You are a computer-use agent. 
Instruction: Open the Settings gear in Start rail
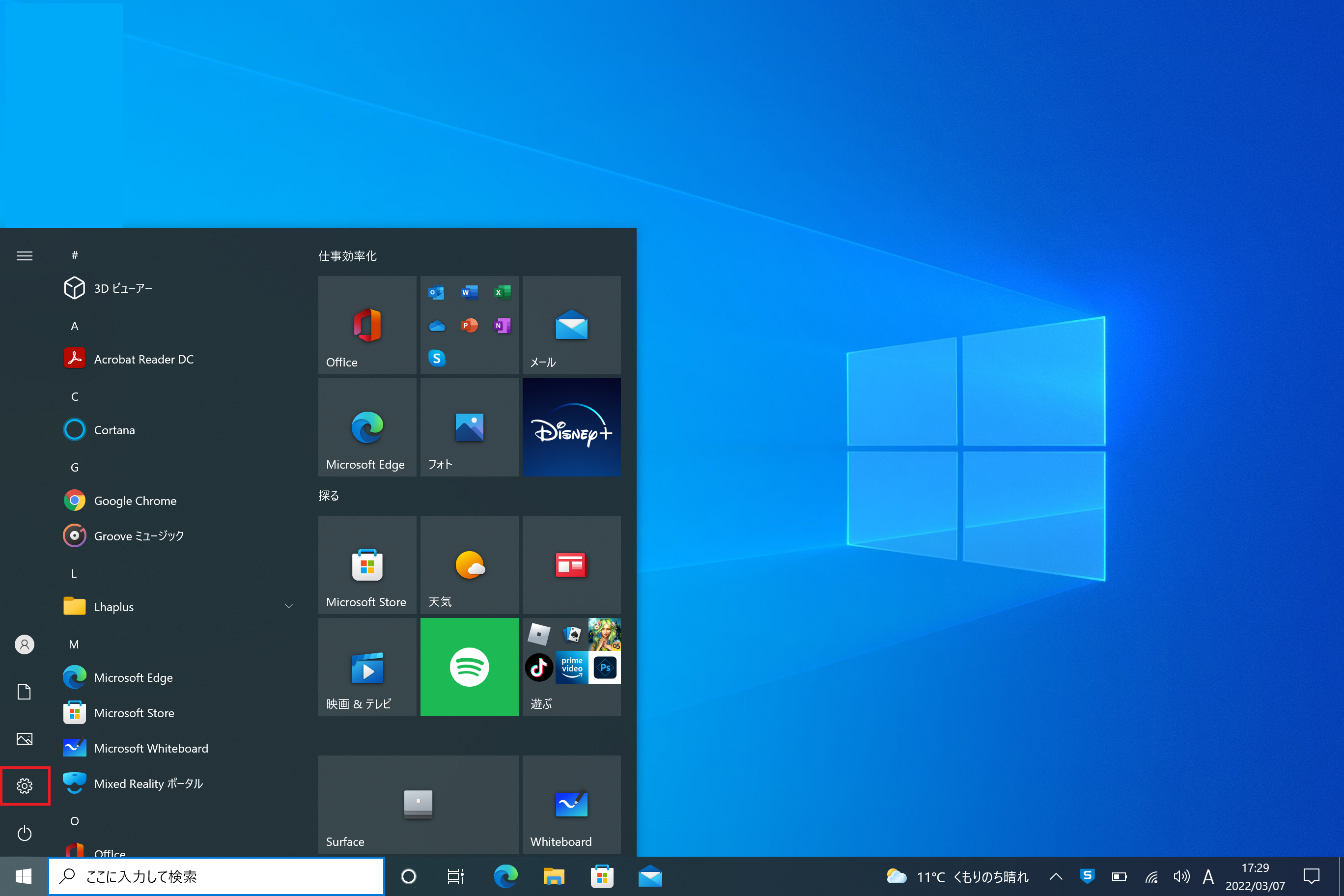click(25, 785)
